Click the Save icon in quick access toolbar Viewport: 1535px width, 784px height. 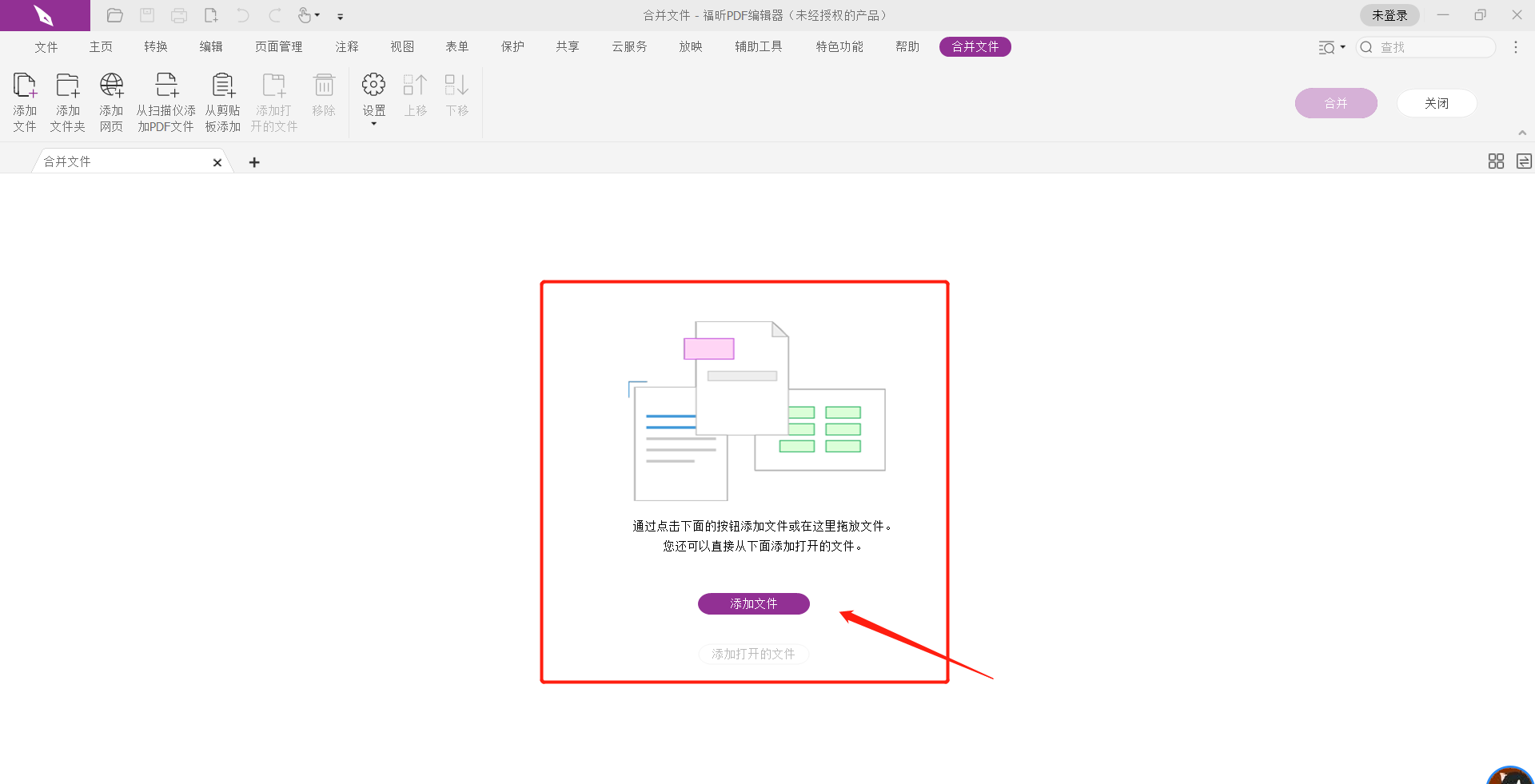coord(147,15)
